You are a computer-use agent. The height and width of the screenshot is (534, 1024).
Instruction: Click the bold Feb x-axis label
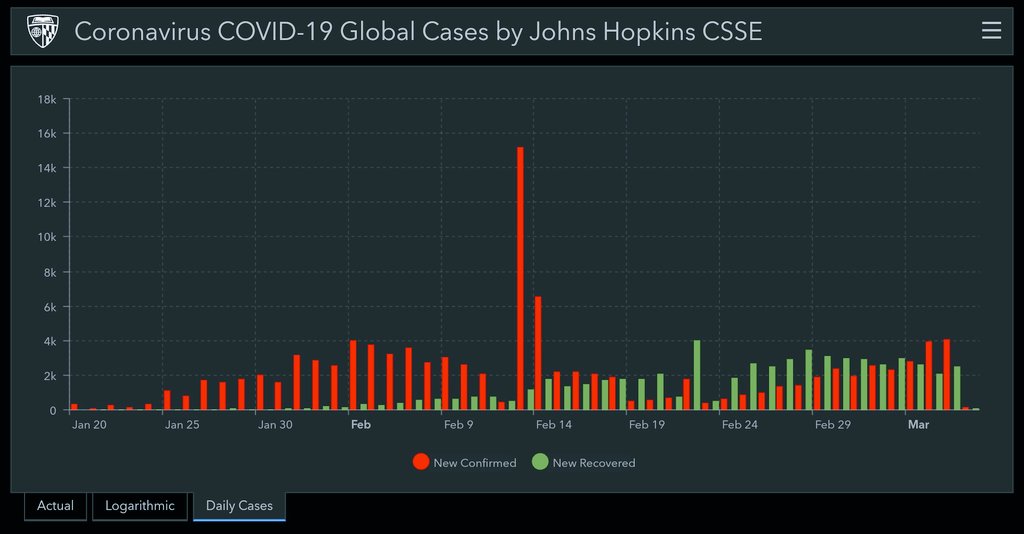tap(360, 424)
